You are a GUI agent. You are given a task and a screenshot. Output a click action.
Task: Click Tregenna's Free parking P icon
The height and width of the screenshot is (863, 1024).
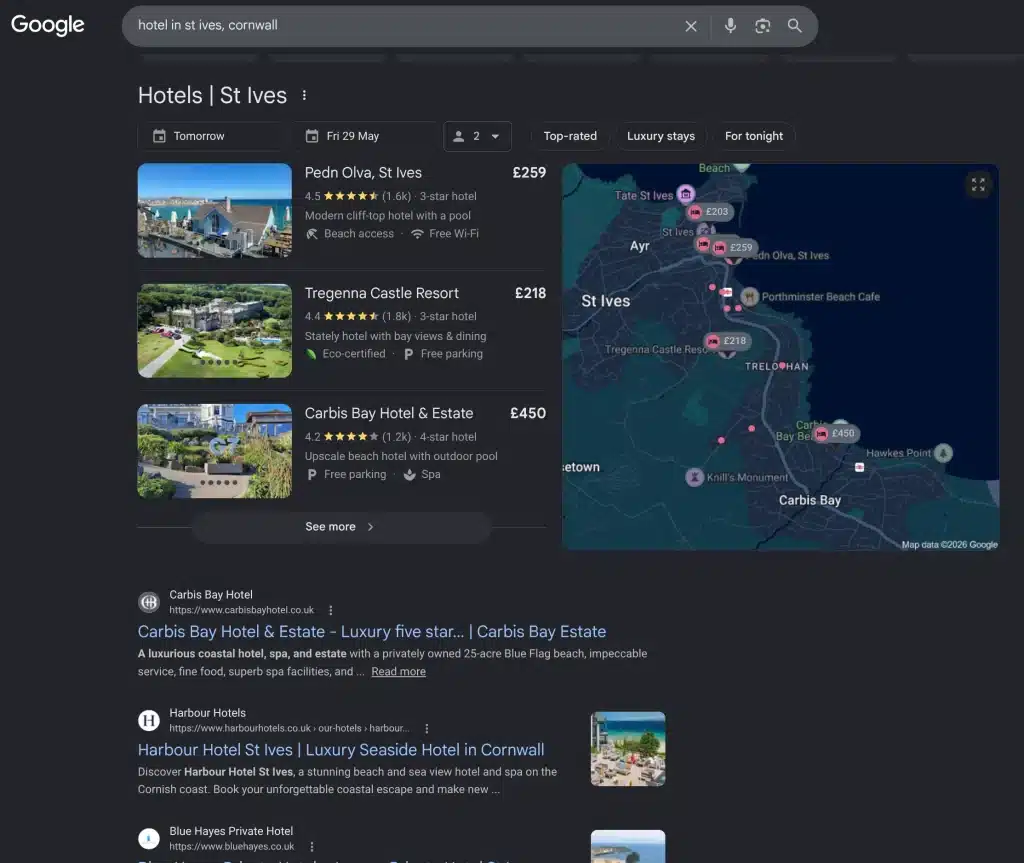tap(409, 354)
